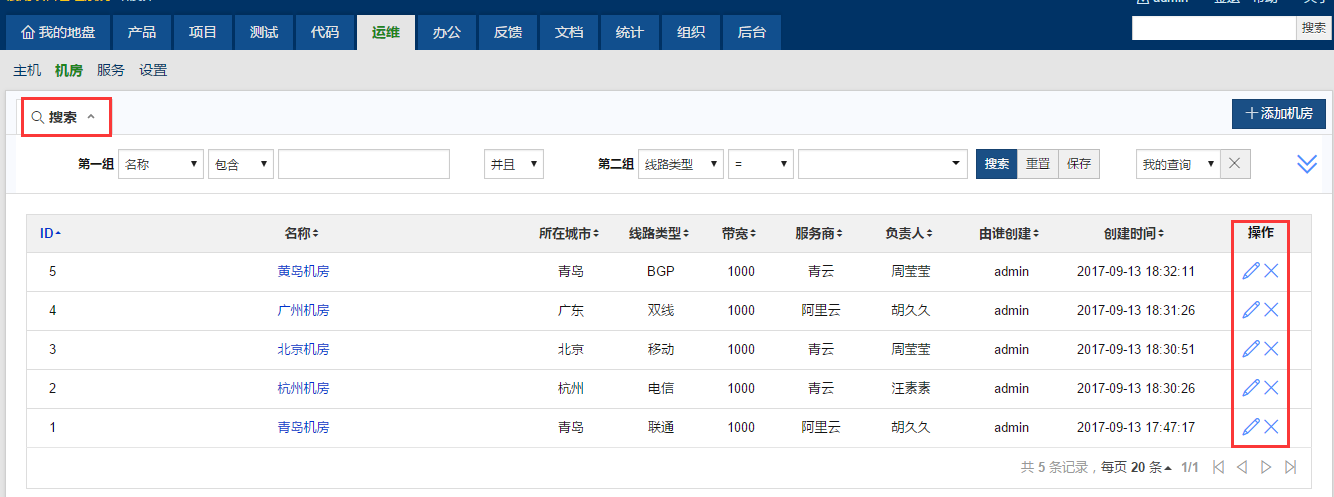This screenshot has height=497, width=1334.
Task: Clear saved query with the X button
Action: [1235, 164]
